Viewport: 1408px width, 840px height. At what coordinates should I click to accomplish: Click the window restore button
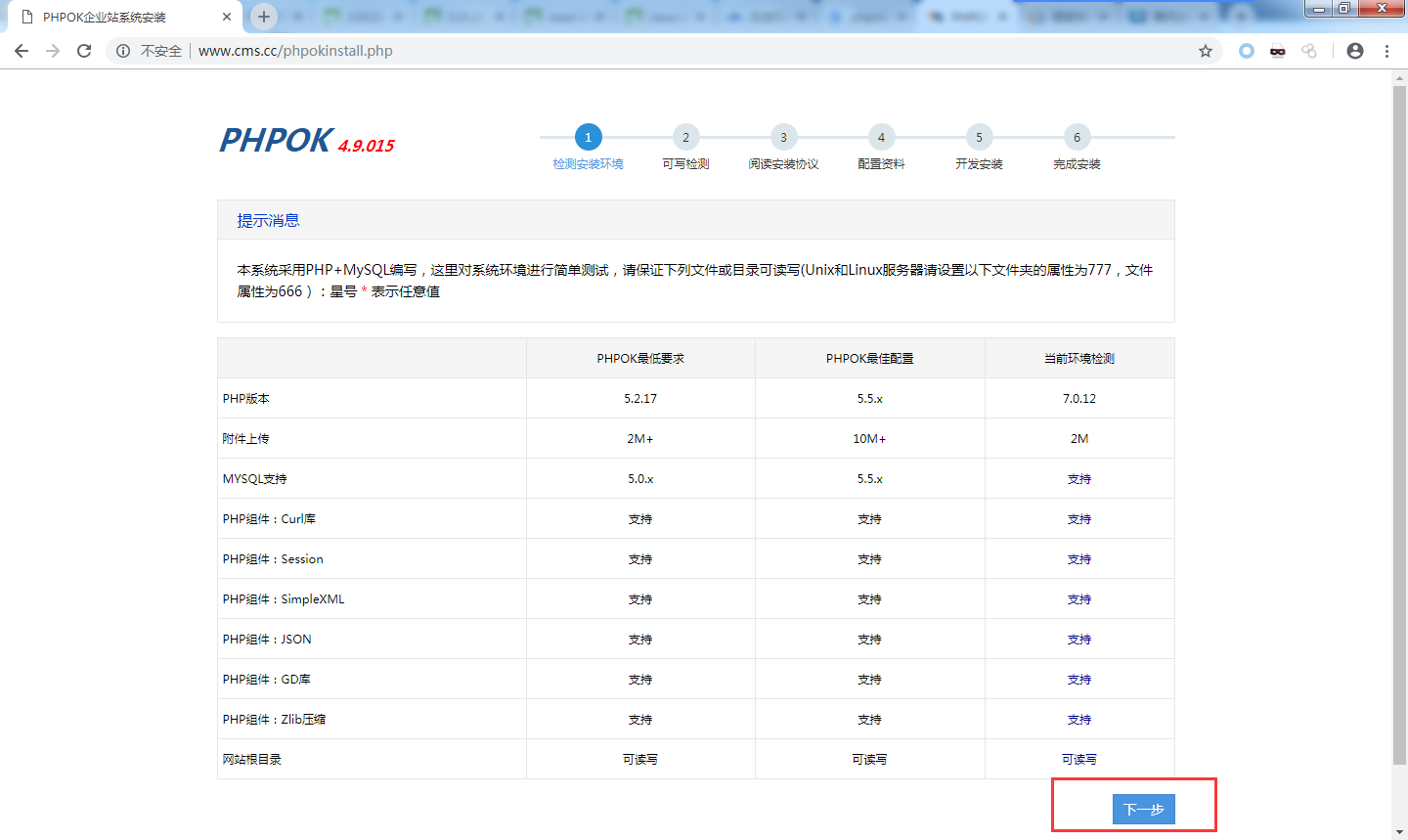[x=1345, y=9]
